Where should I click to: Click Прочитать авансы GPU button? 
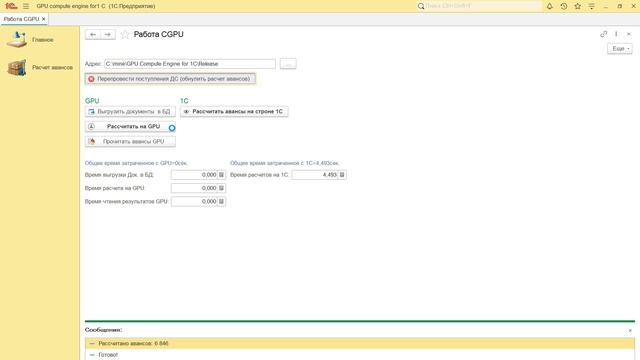coord(130,141)
